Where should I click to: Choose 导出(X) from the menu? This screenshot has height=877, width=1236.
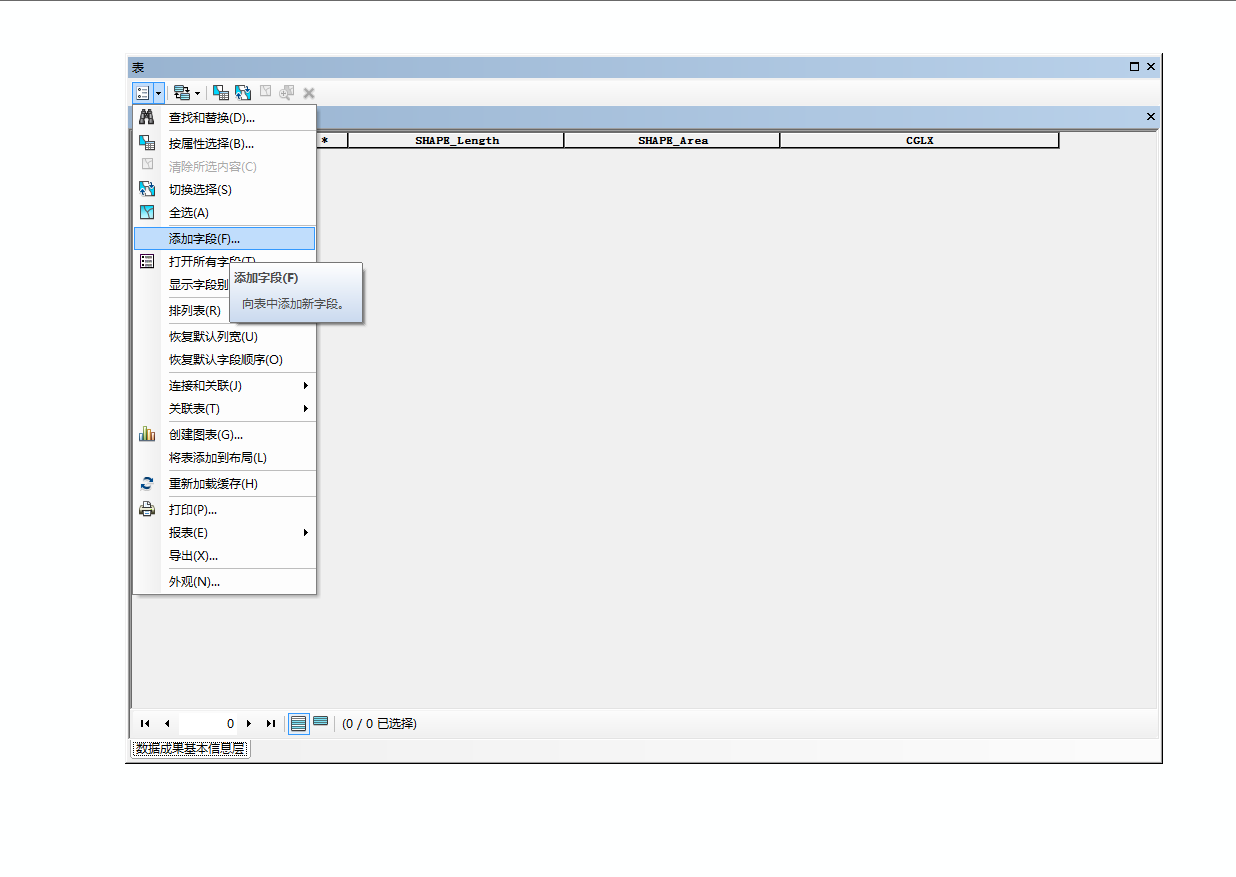click(225, 555)
